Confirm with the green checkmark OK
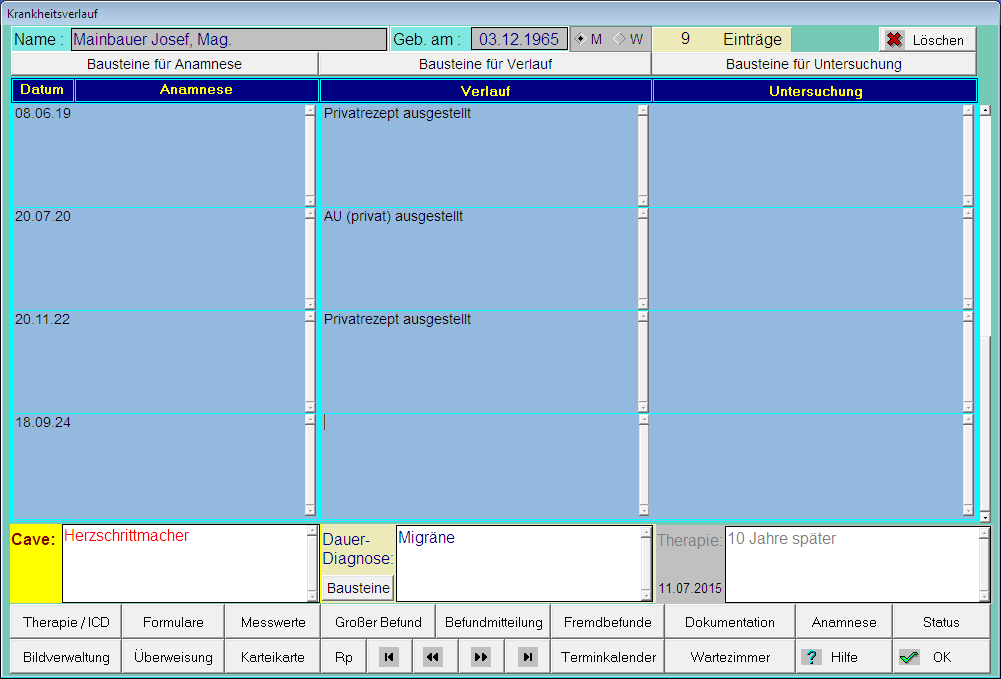Image resolution: width=1001 pixels, height=679 pixels. click(x=926, y=657)
